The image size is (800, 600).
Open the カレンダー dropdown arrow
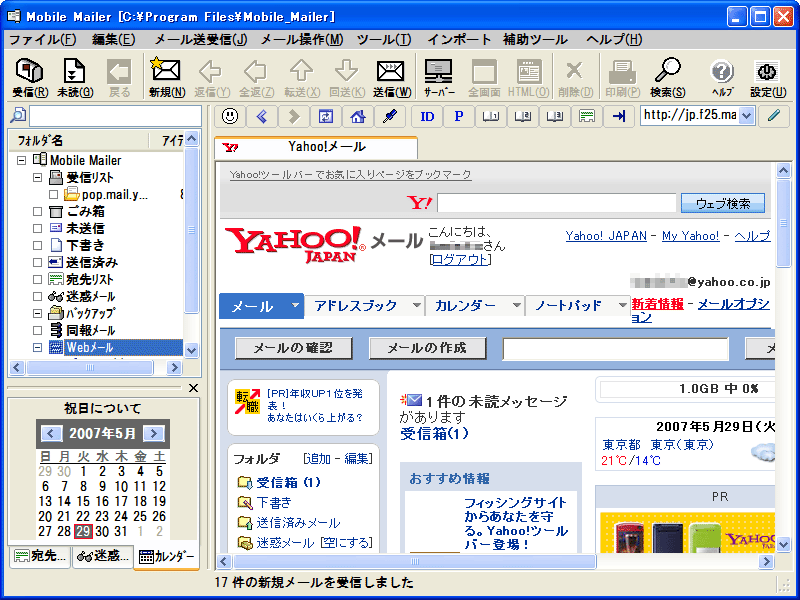(x=516, y=305)
